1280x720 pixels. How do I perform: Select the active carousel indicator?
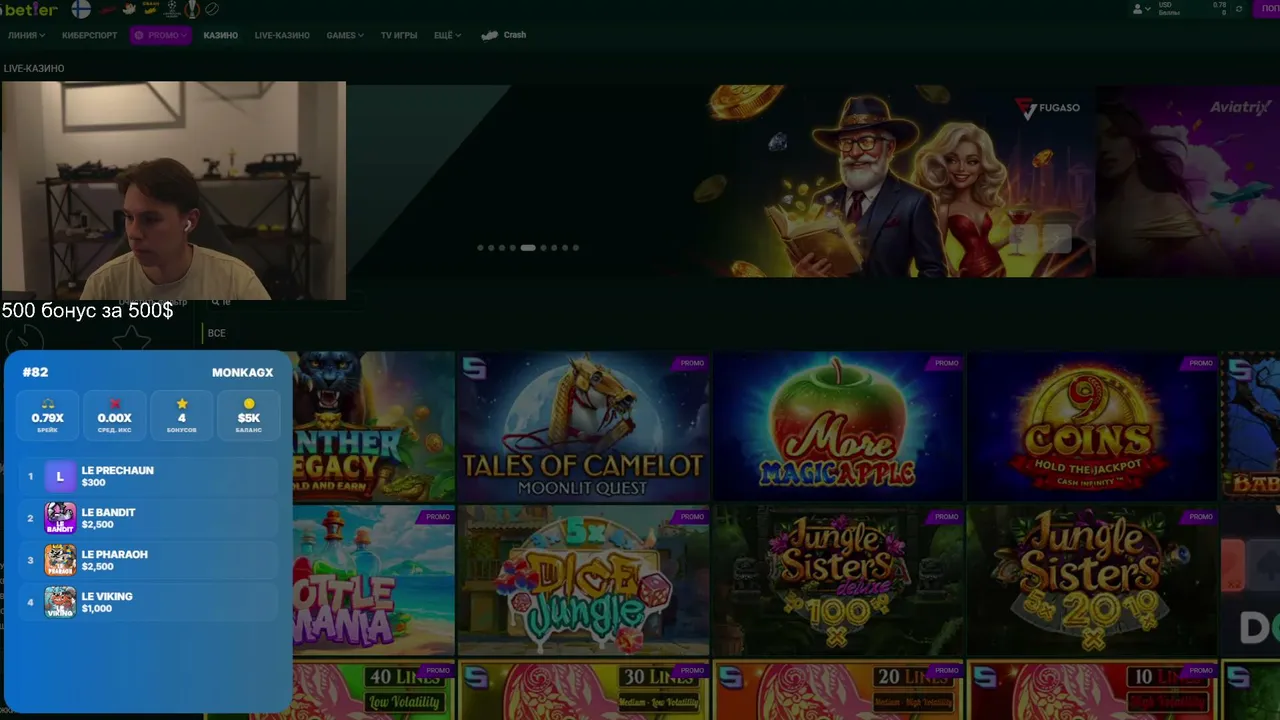[528, 247]
